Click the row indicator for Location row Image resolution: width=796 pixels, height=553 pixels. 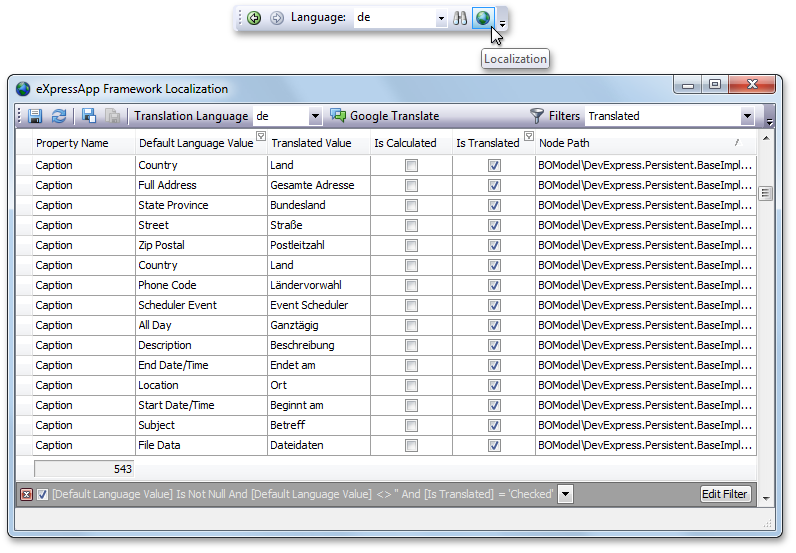coord(24,385)
